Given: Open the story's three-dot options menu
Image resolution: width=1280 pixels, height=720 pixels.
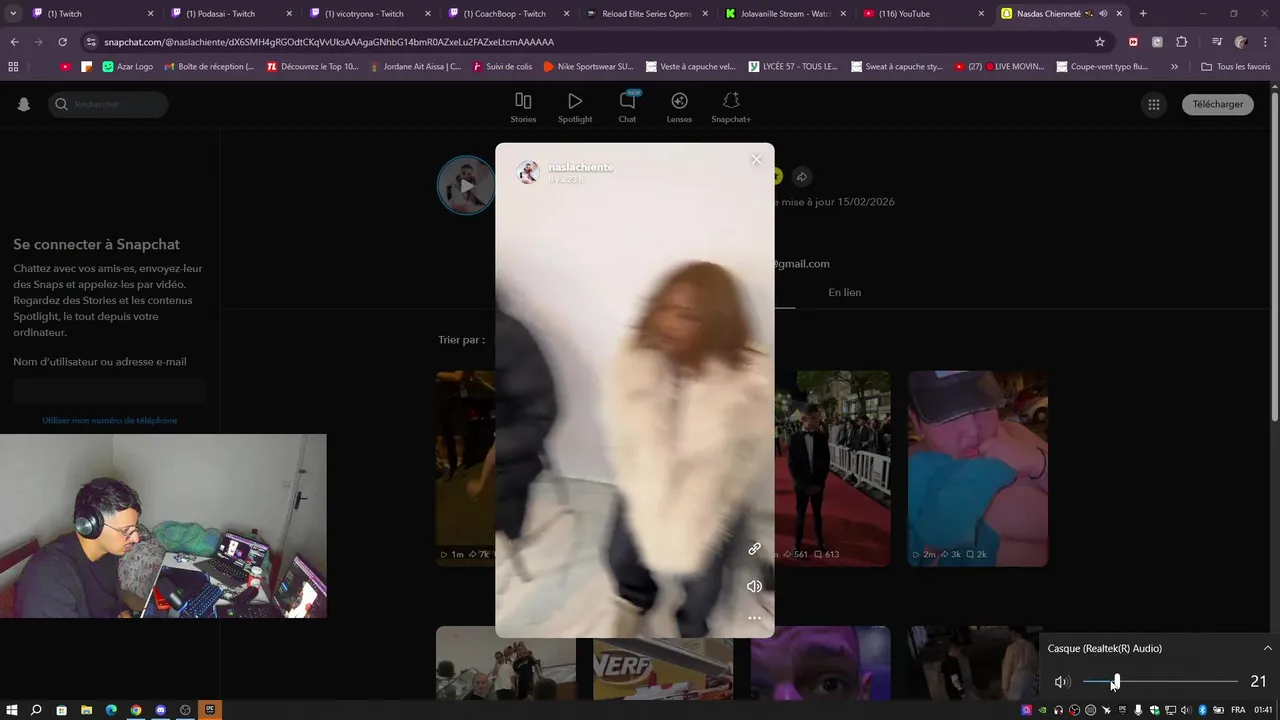Looking at the screenshot, I should coord(754,618).
